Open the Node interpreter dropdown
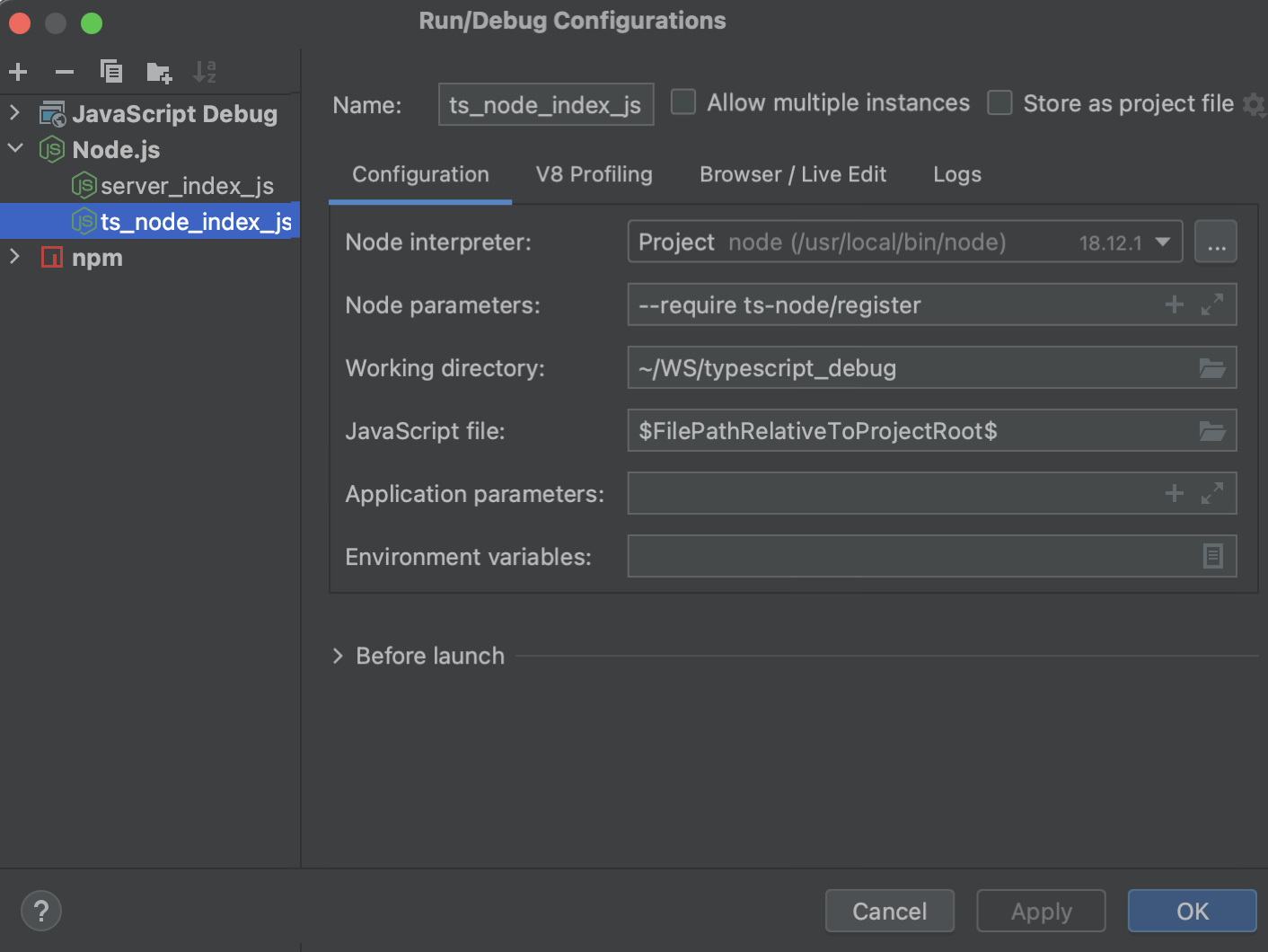 [x=1162, y=242]
